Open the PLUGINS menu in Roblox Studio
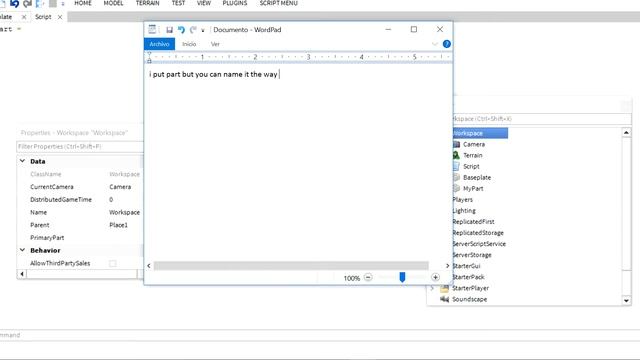Viewport: 640px width, 360px height. (235, 3)
